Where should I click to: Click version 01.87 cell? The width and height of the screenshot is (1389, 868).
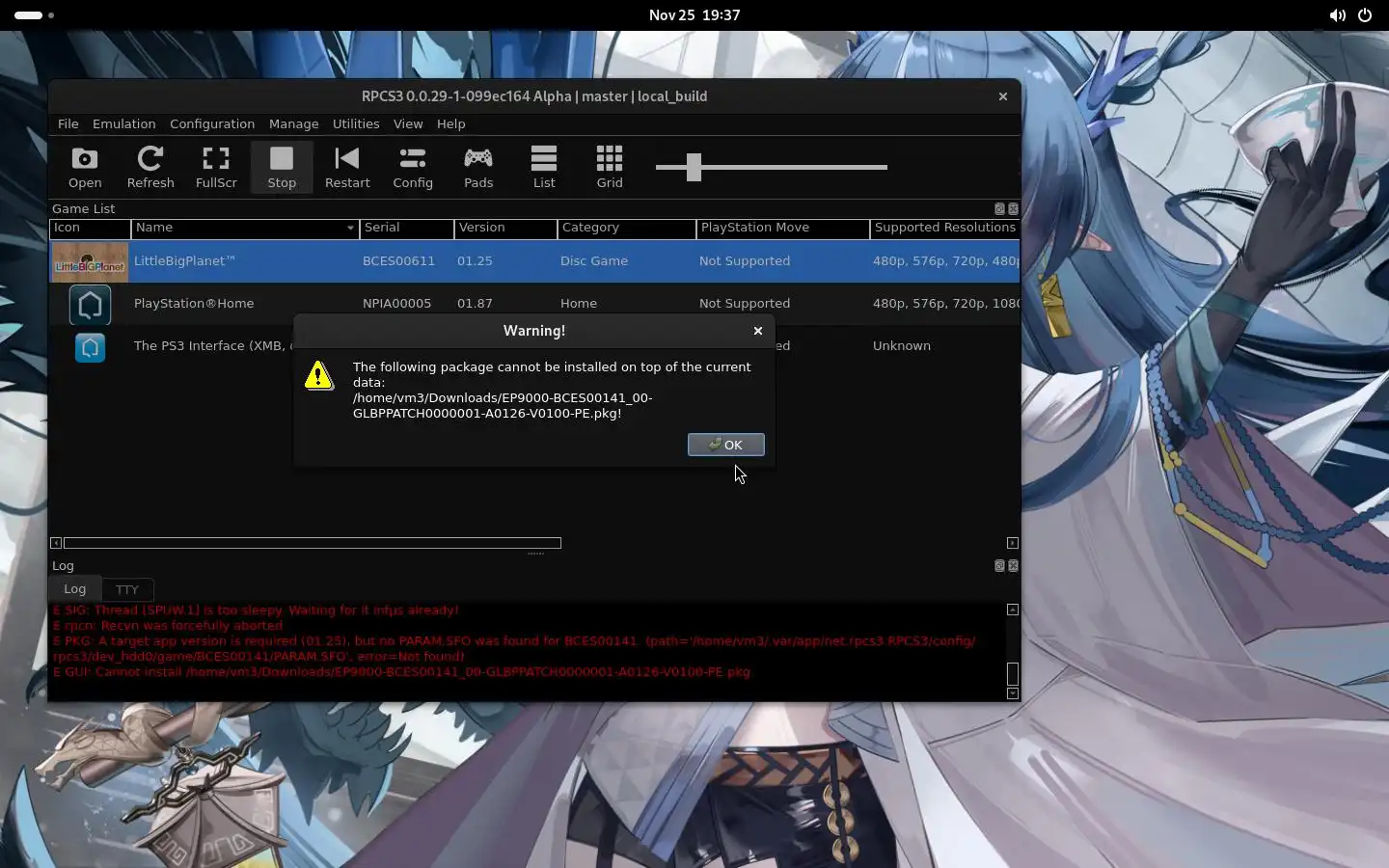pos(475,304)
